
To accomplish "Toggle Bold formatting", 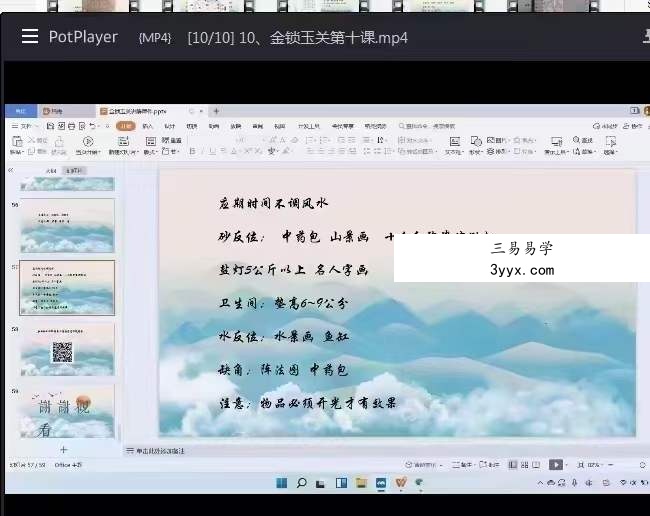I will [192, 152].
